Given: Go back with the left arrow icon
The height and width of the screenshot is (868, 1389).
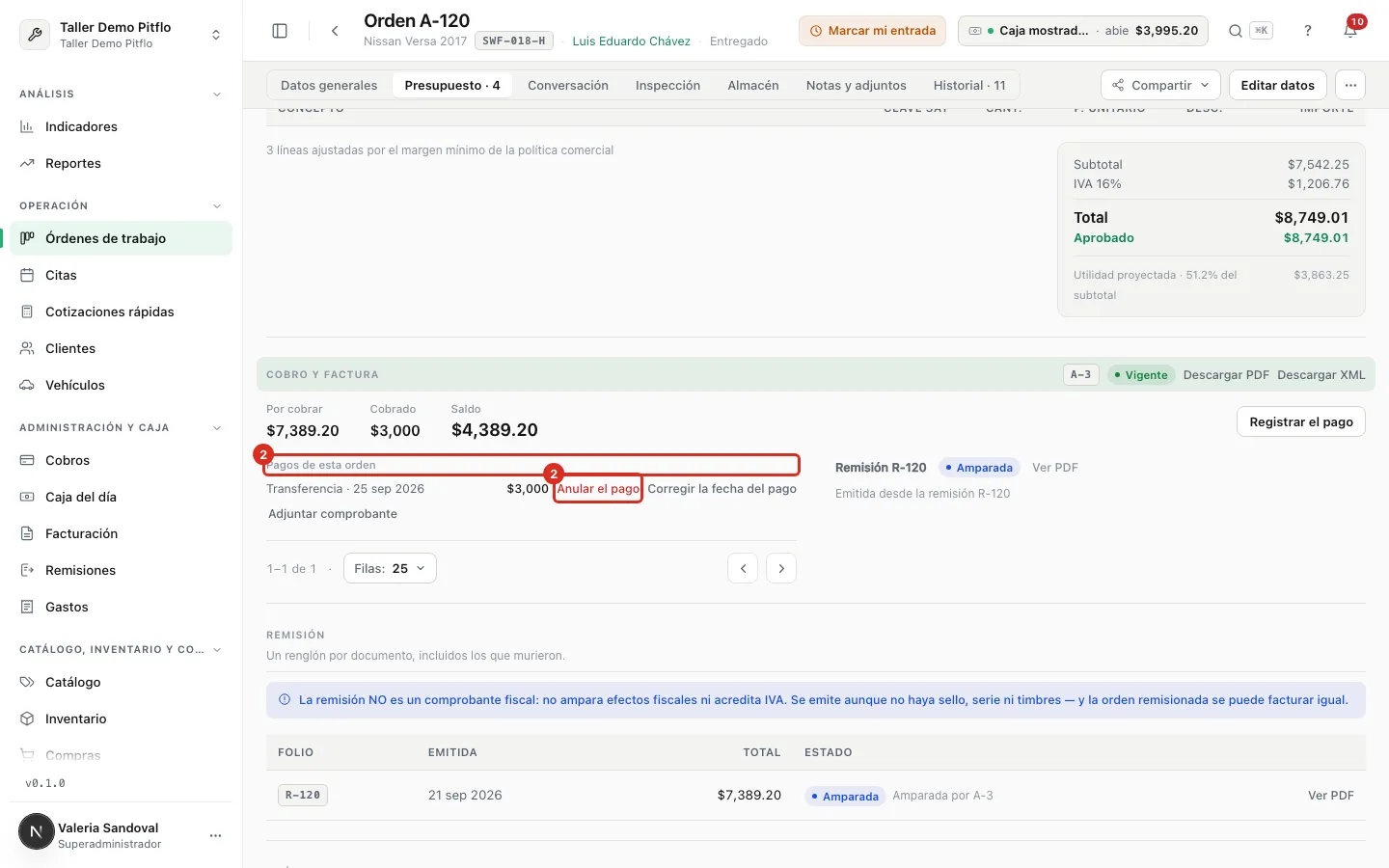Looking at the screenshot, I should click(x=335, y=31).
